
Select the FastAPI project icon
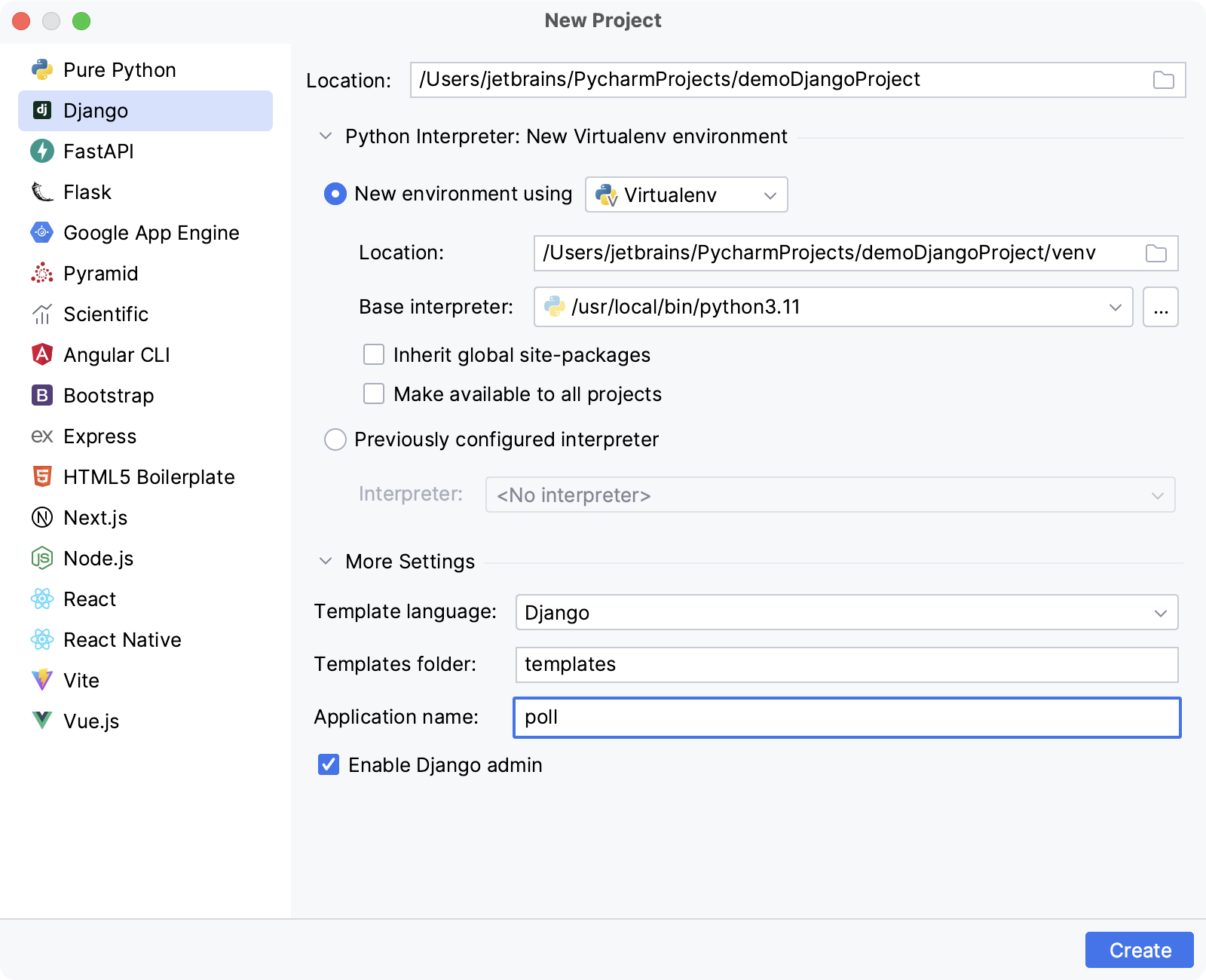[44, 151]
